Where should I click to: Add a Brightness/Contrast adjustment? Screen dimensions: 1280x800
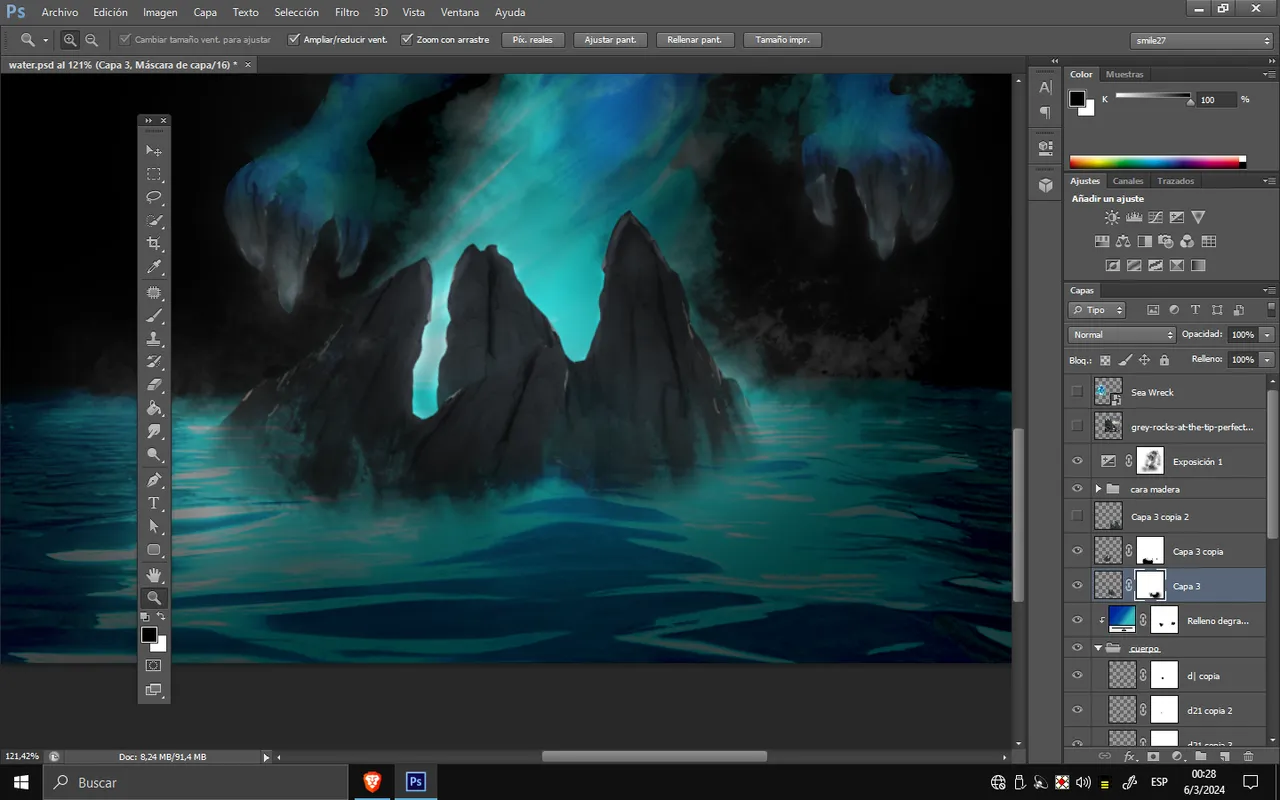click(1112, 217)
